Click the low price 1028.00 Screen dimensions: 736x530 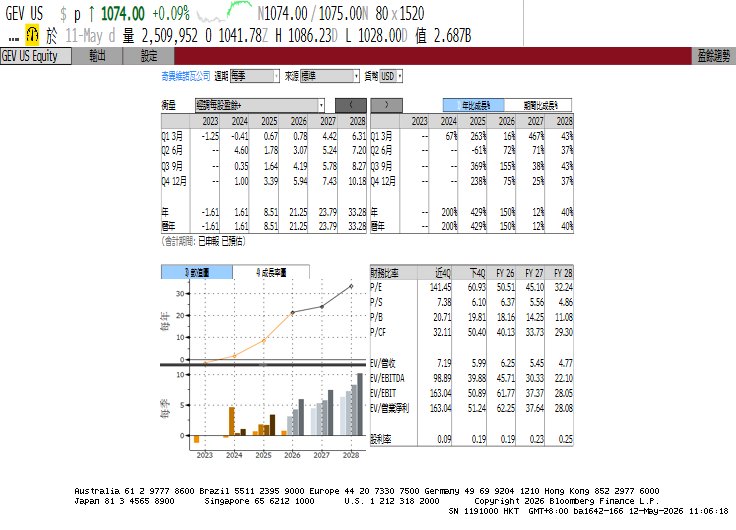pos(379,36)
